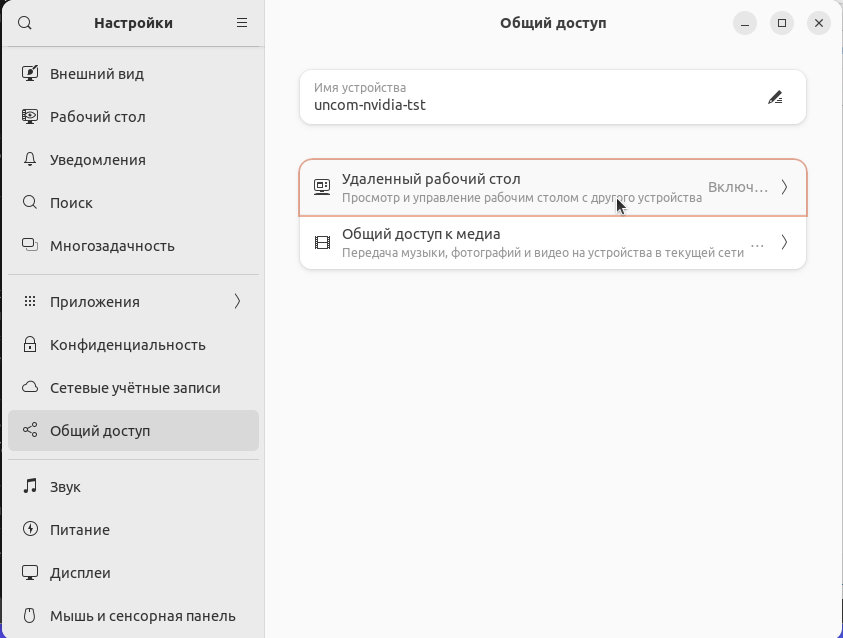
Task: Click the remote desktop screen icon
Action: [x=322, y=187]
